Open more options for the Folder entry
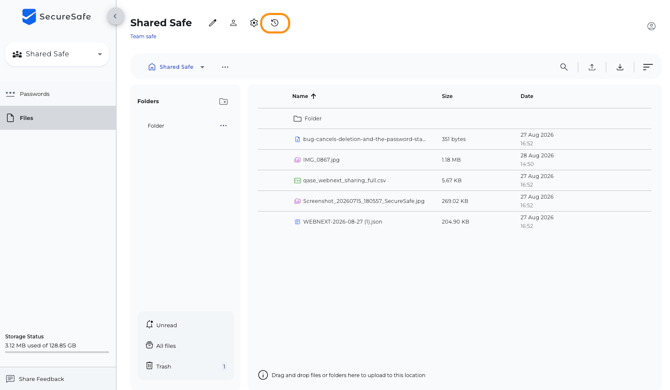670x390 pixels. (223, 126)
